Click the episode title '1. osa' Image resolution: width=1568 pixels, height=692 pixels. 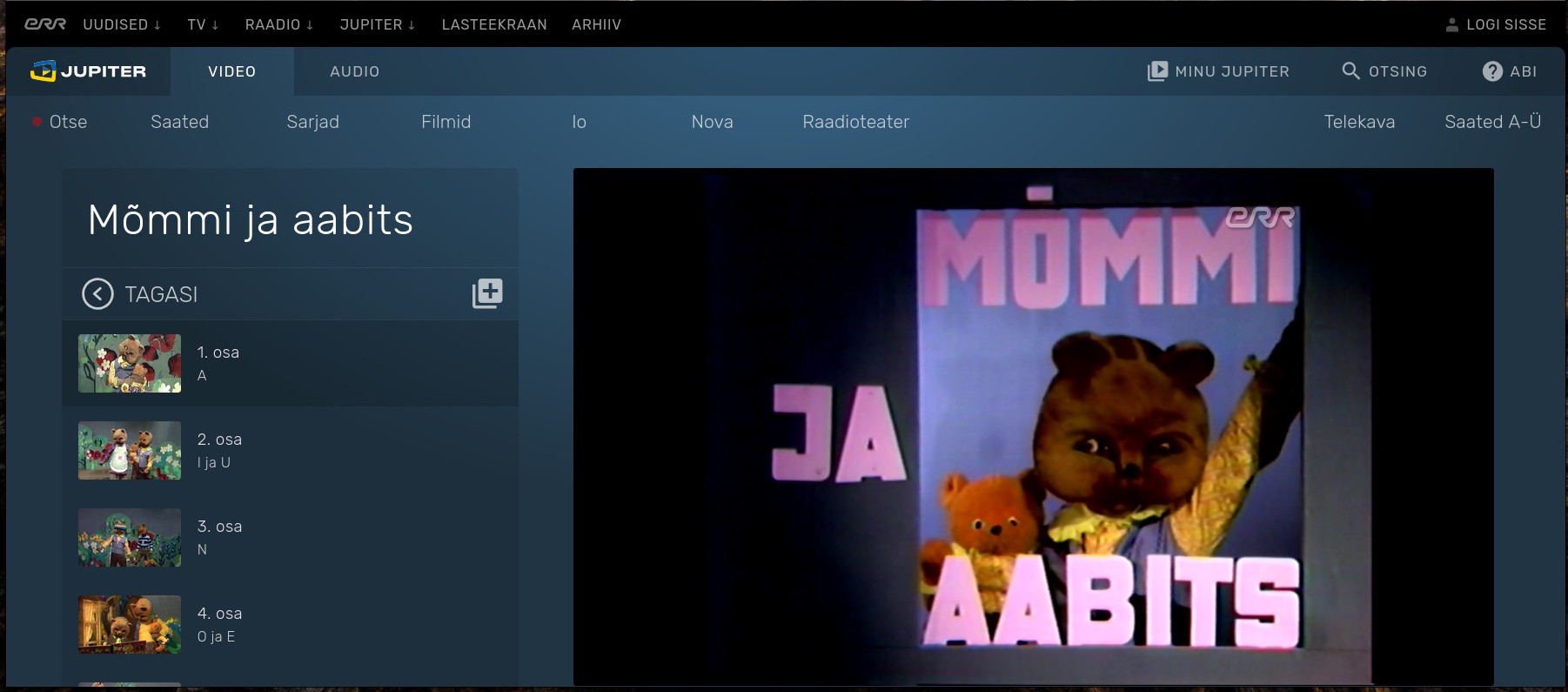tap(218, 353)
